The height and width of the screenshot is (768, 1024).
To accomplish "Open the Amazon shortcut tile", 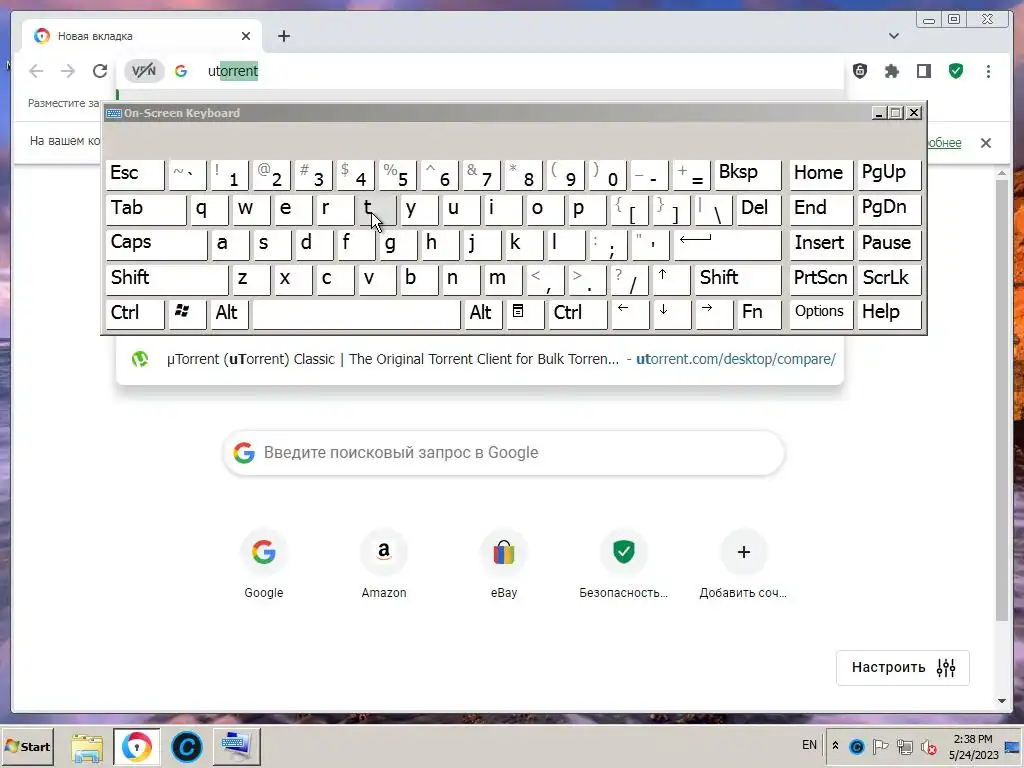I will pos(384,565).
